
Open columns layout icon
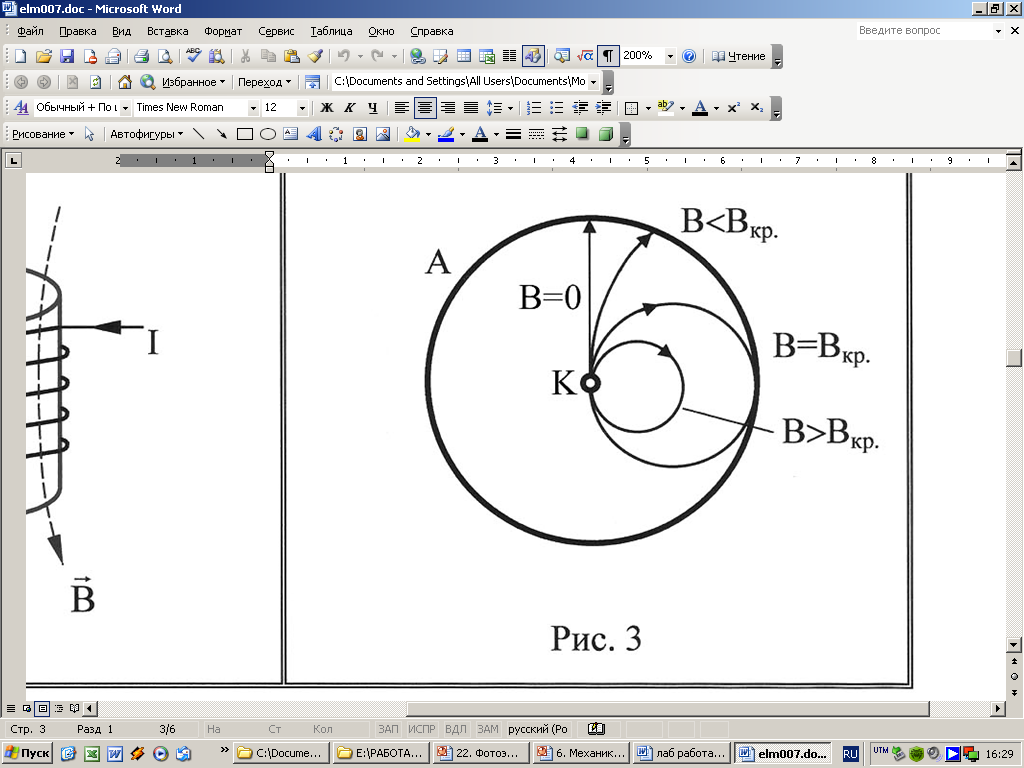[509, 56]
